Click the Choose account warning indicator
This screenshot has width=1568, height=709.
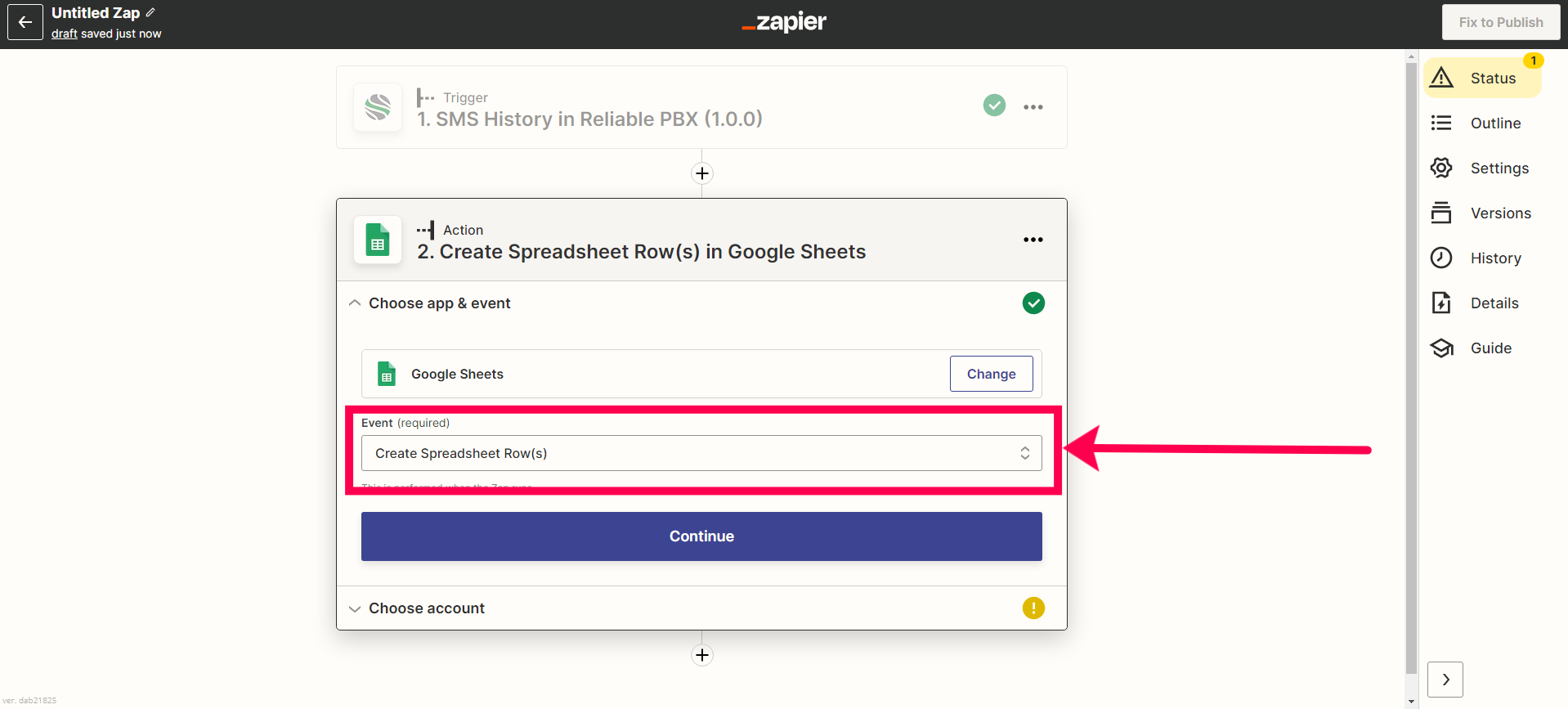click(x=1033, y=608)
